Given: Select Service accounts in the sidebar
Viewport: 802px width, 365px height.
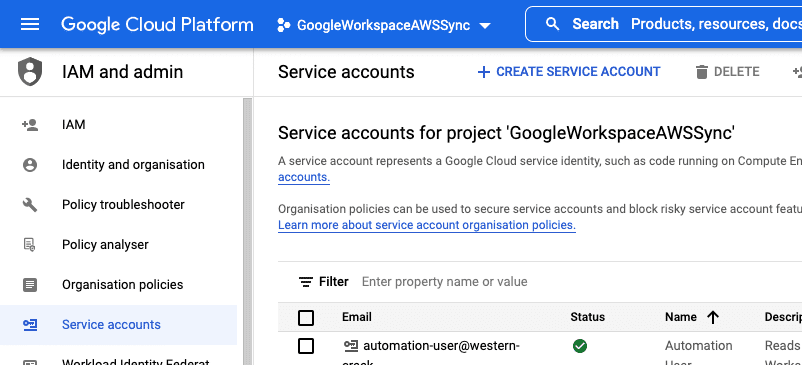Looking at the screenshot, I should [119, 325].
